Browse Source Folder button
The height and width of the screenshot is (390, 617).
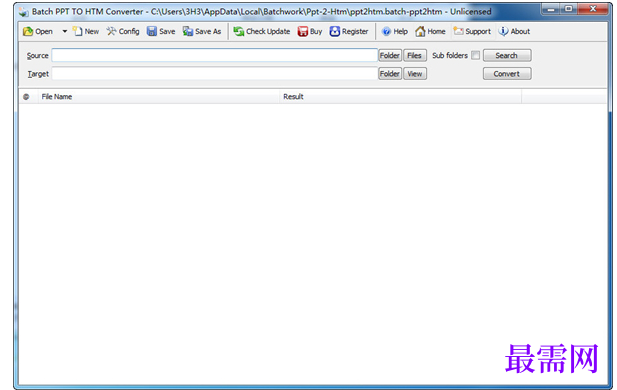click(x=390, y=55)
